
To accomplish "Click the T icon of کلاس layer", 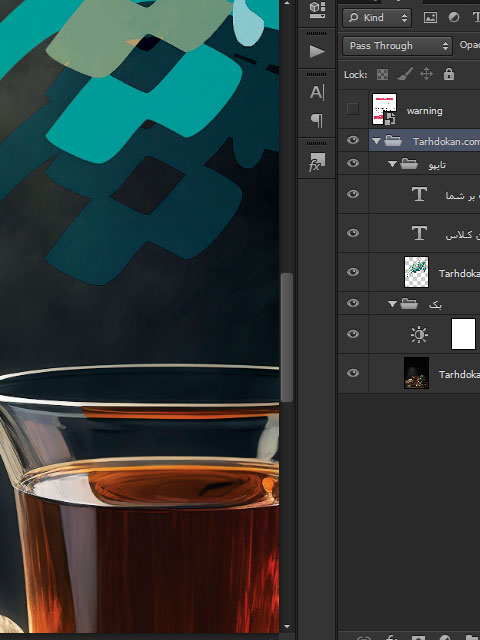I will pyautogui.click(x=419, y=233).
